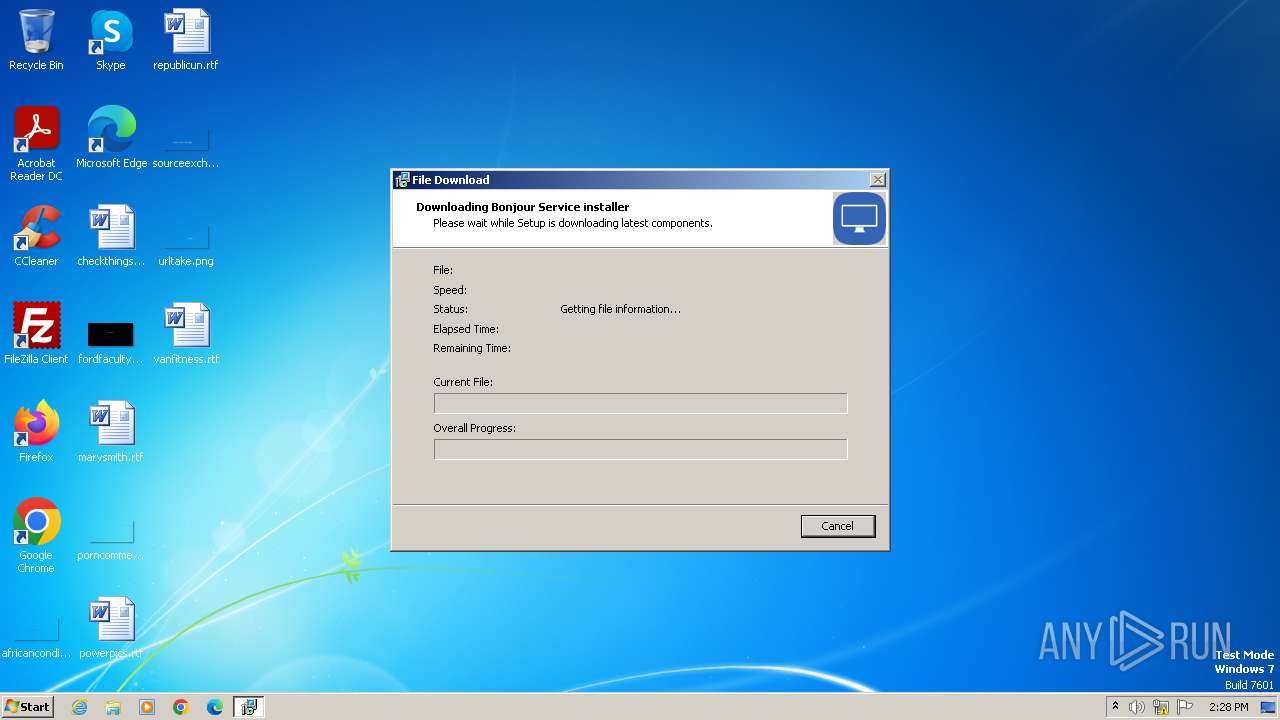Select the urltake.png image file
1280x720 pixels.
(186, 243)
